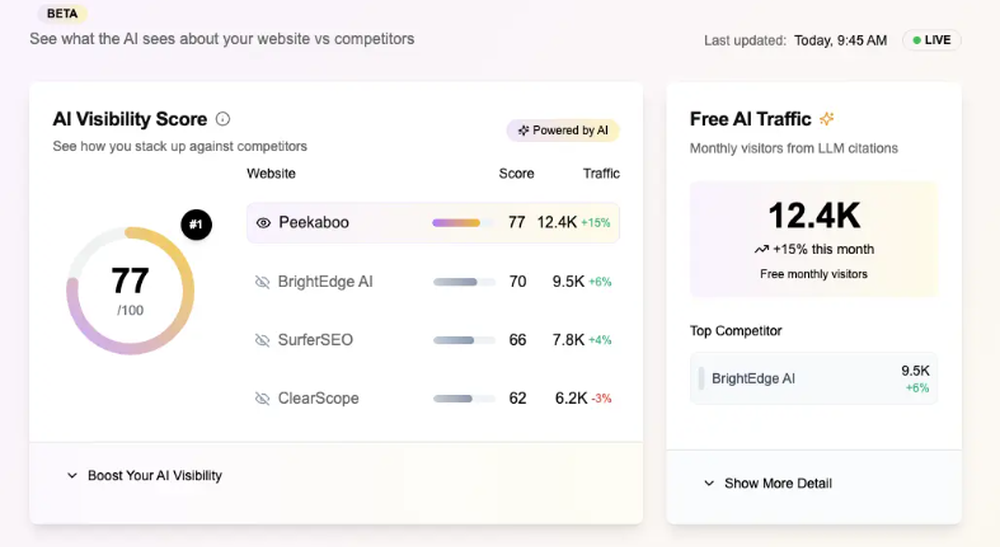This screenshot has height=547, width=1000.
Task: Click the BETA badge at the top
Action: point(62,14)
